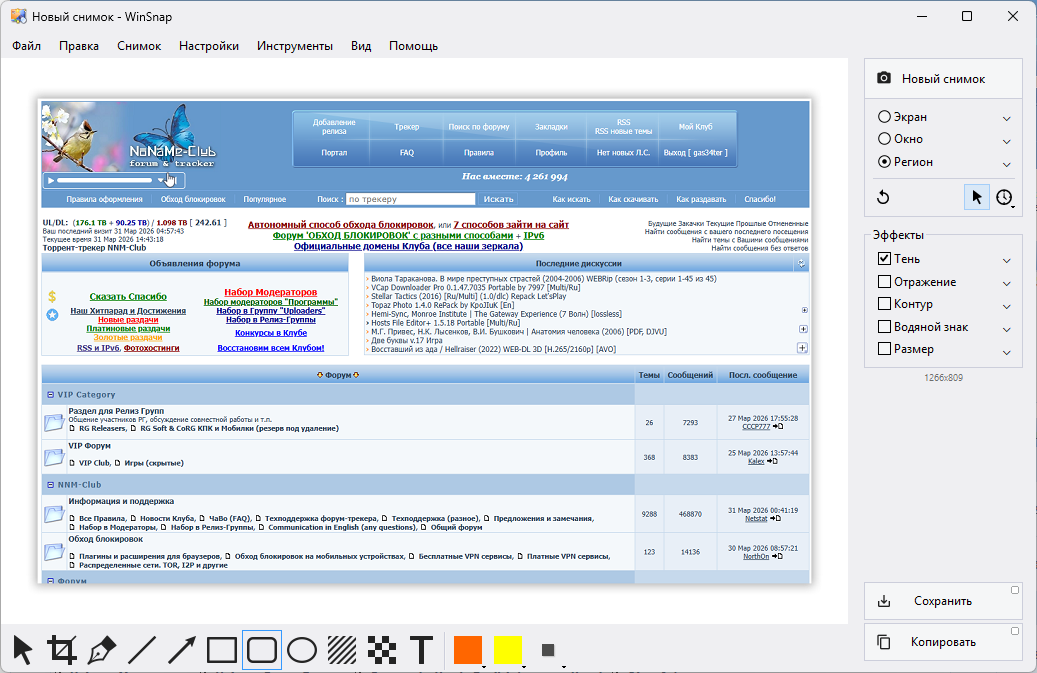This screenshot has height=673, width=1037.
Task: Select the Pixelate blur tool
Action: [x=382, y=650]
